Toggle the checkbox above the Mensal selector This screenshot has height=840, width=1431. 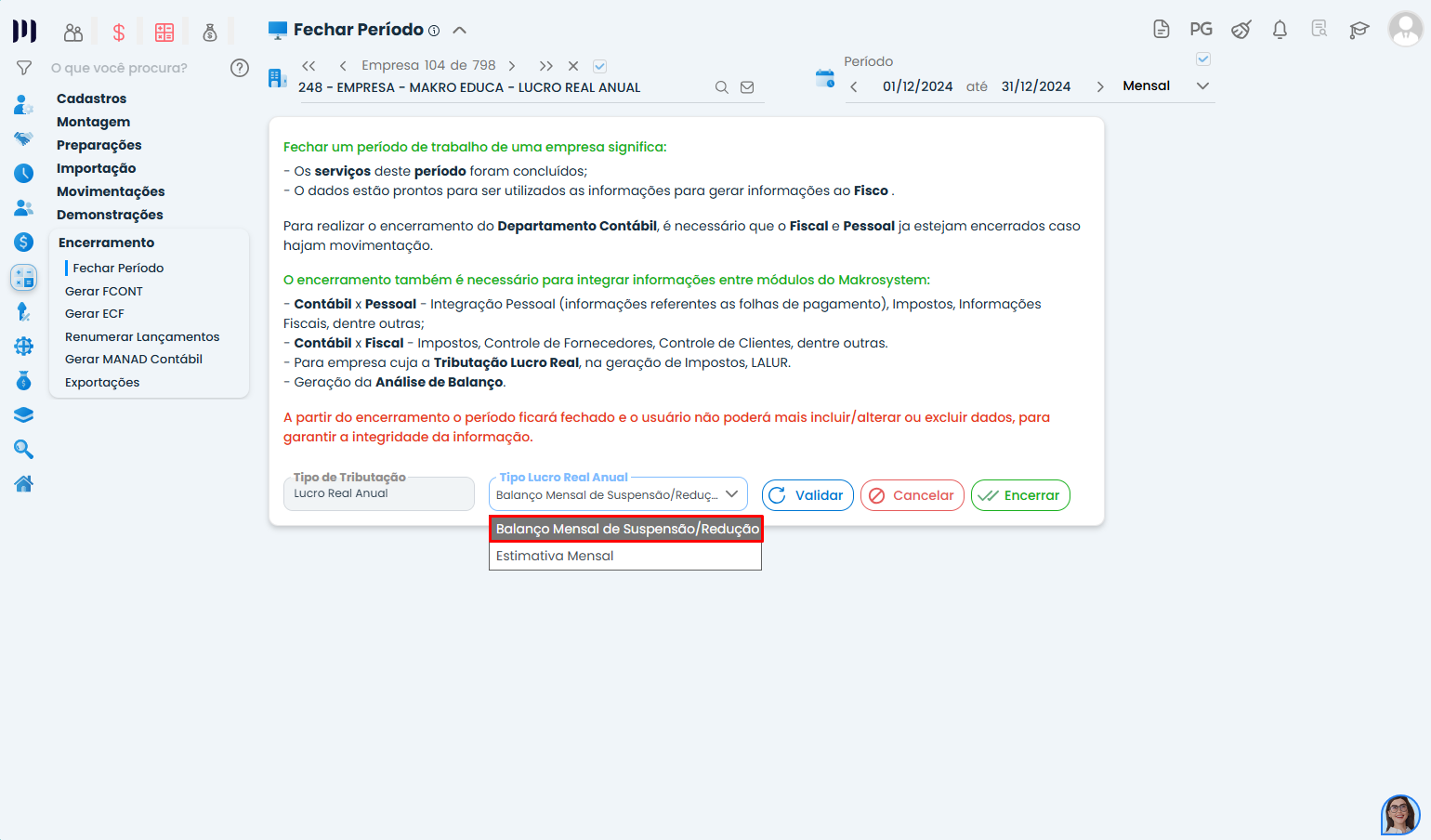[x=1203, y=59]
